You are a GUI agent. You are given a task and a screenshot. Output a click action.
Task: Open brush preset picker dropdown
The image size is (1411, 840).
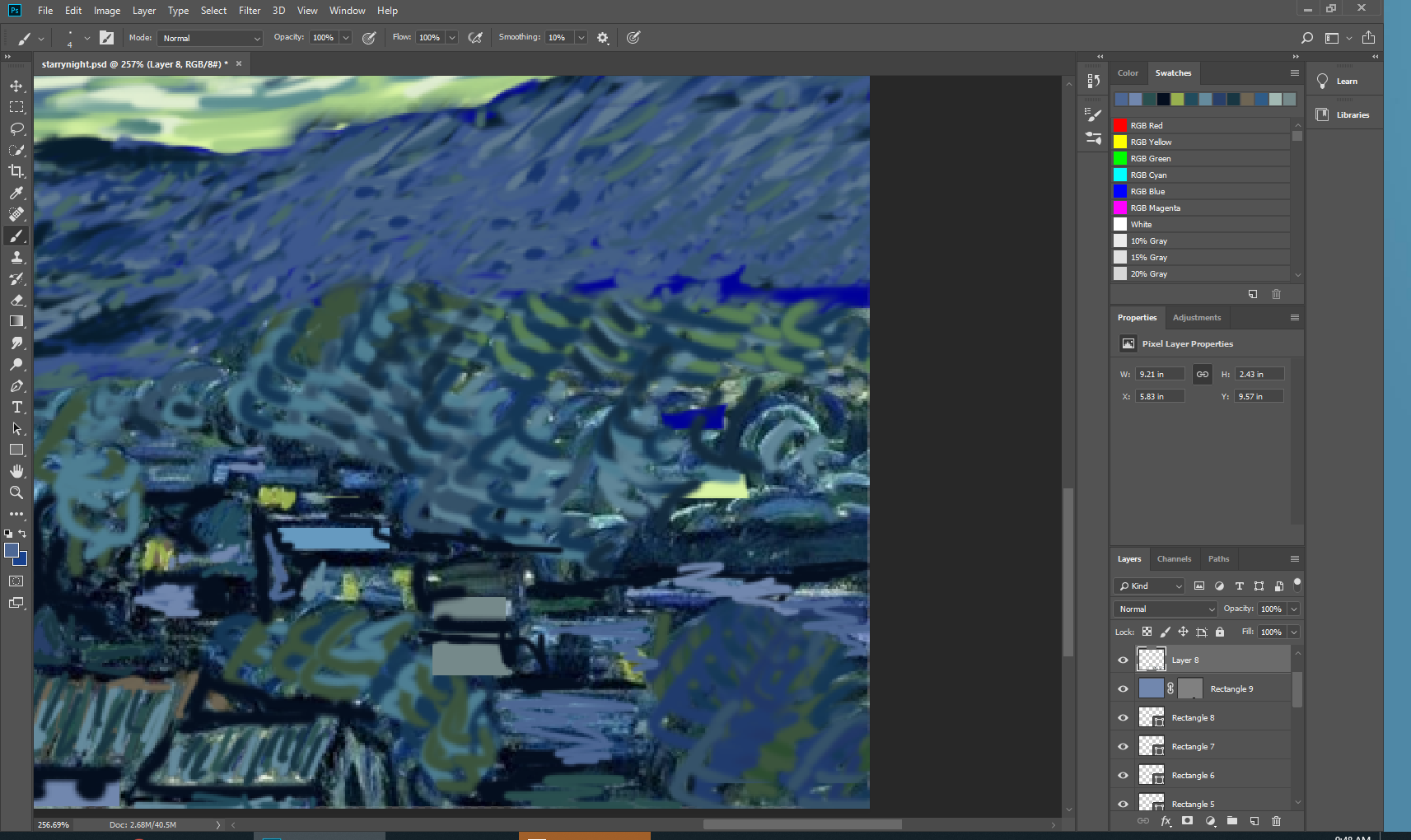[x=87, y=38]
